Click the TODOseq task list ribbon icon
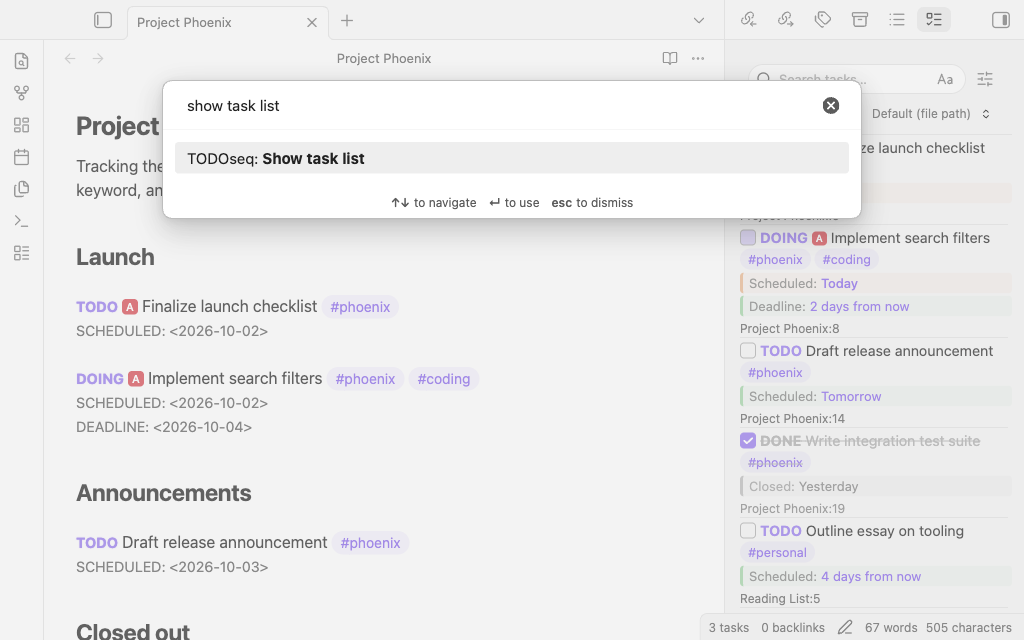The image size is (1024, 640). pyautogui.click(x=22, y=253)
